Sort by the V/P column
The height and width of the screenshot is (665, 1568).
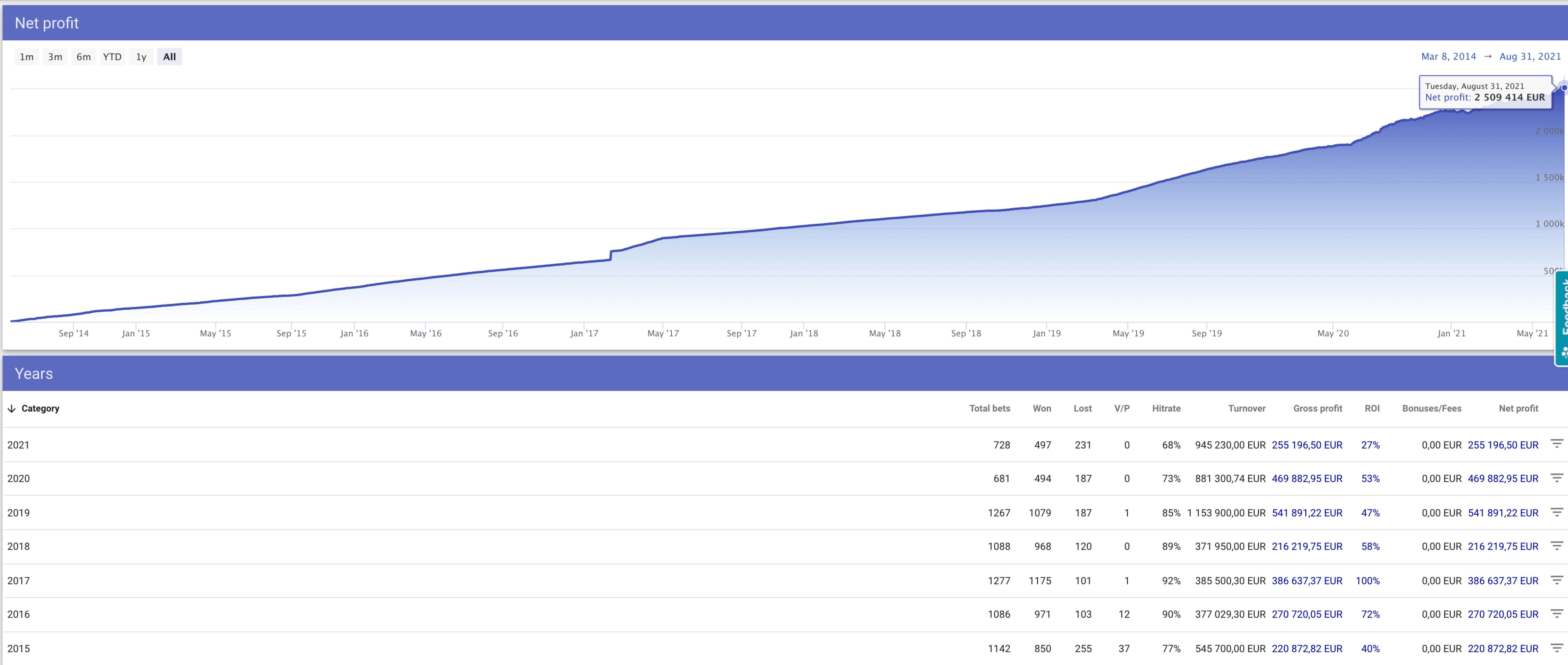1122,408
